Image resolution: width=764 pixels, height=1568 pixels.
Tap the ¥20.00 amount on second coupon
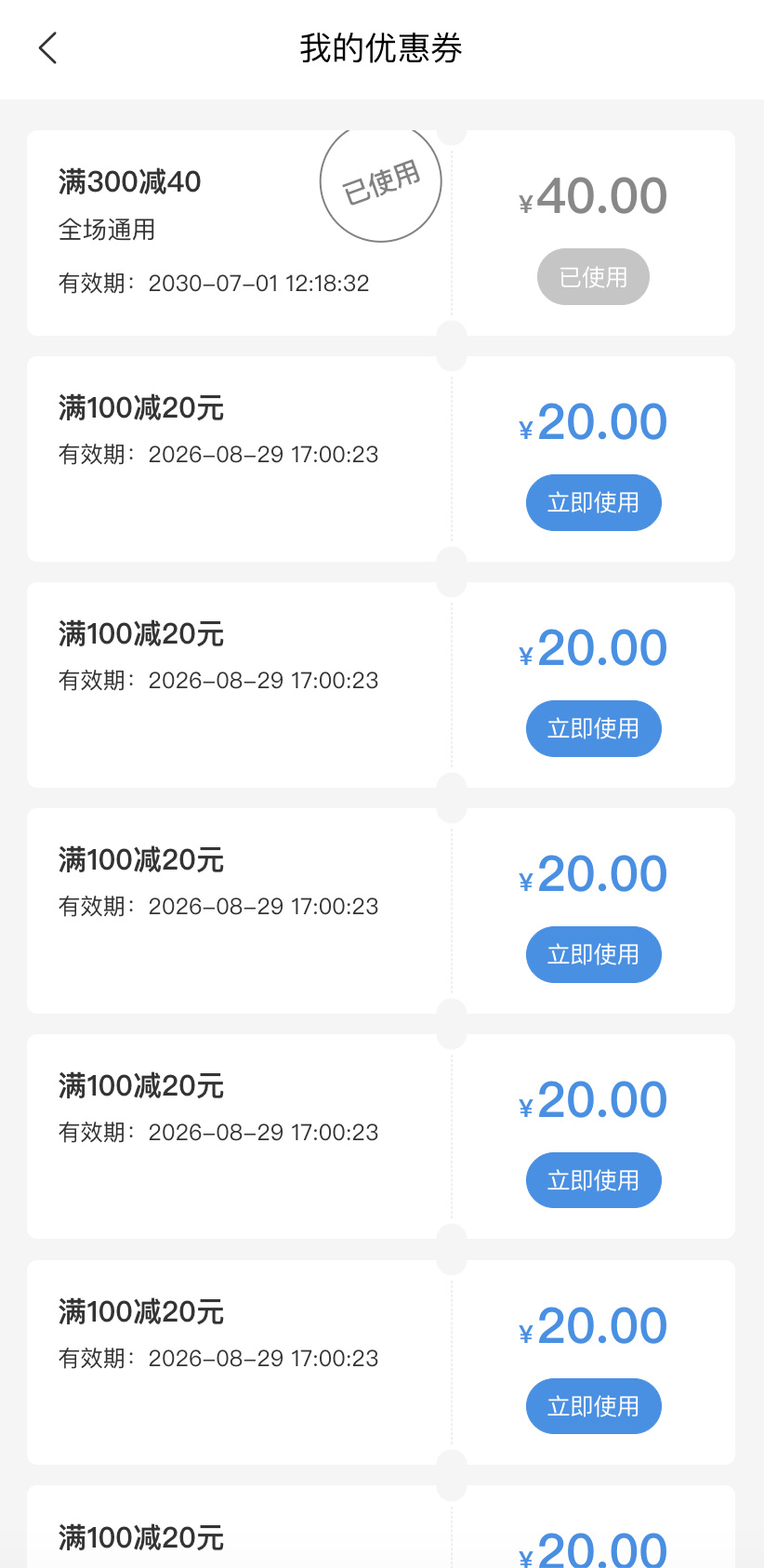[x=593, y=422]
